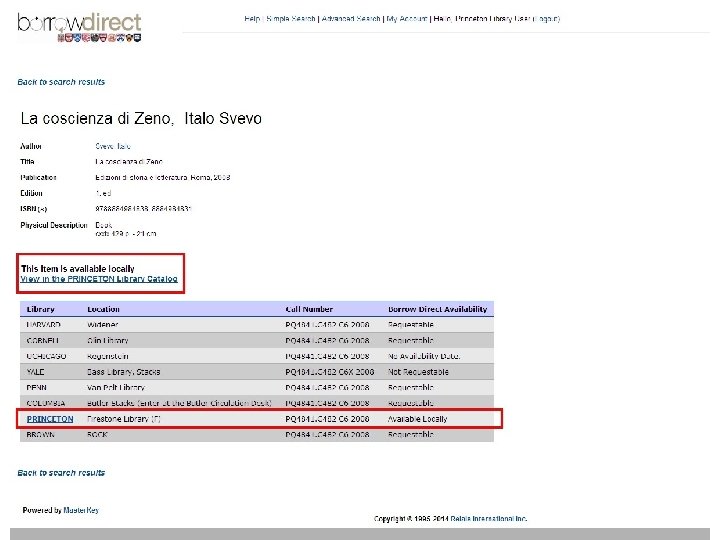Screen dimensions: 720x540
Task: Open My Account page
Action: coord(407,19)
